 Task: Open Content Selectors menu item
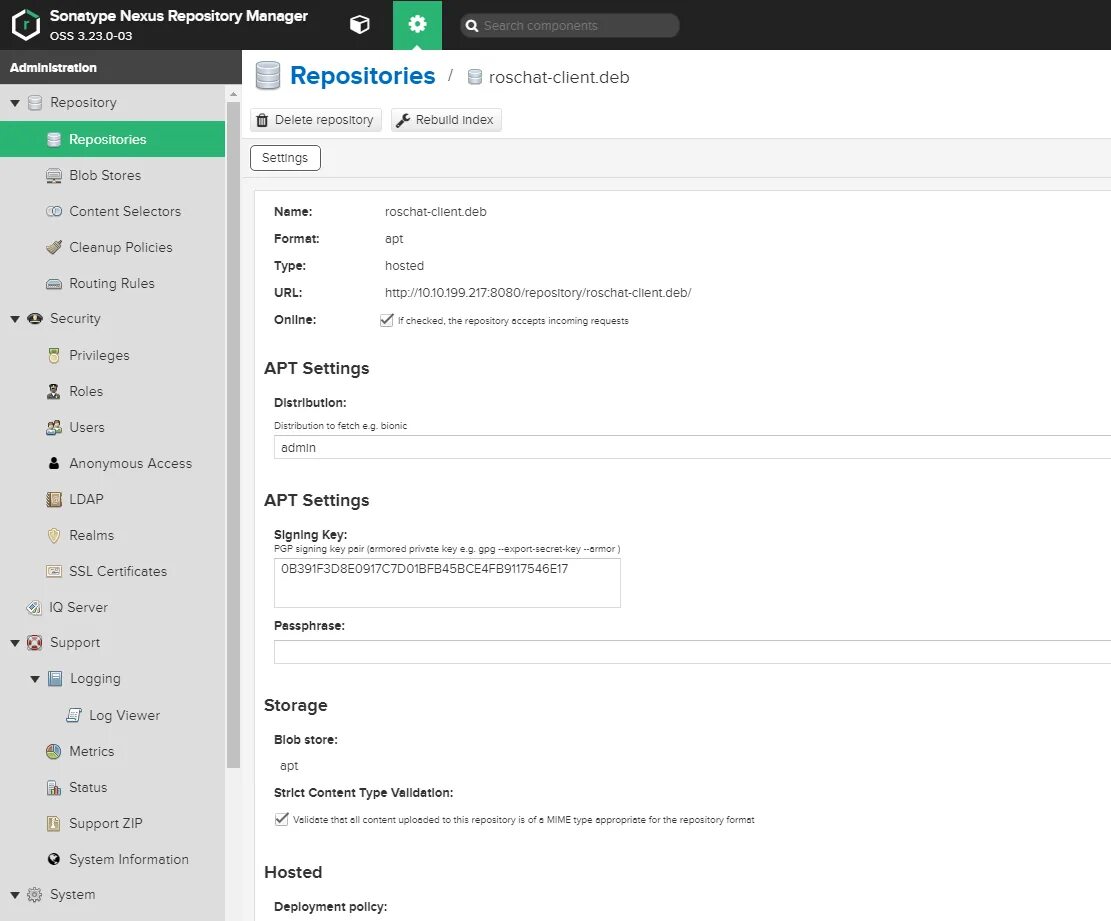(113, 211)
